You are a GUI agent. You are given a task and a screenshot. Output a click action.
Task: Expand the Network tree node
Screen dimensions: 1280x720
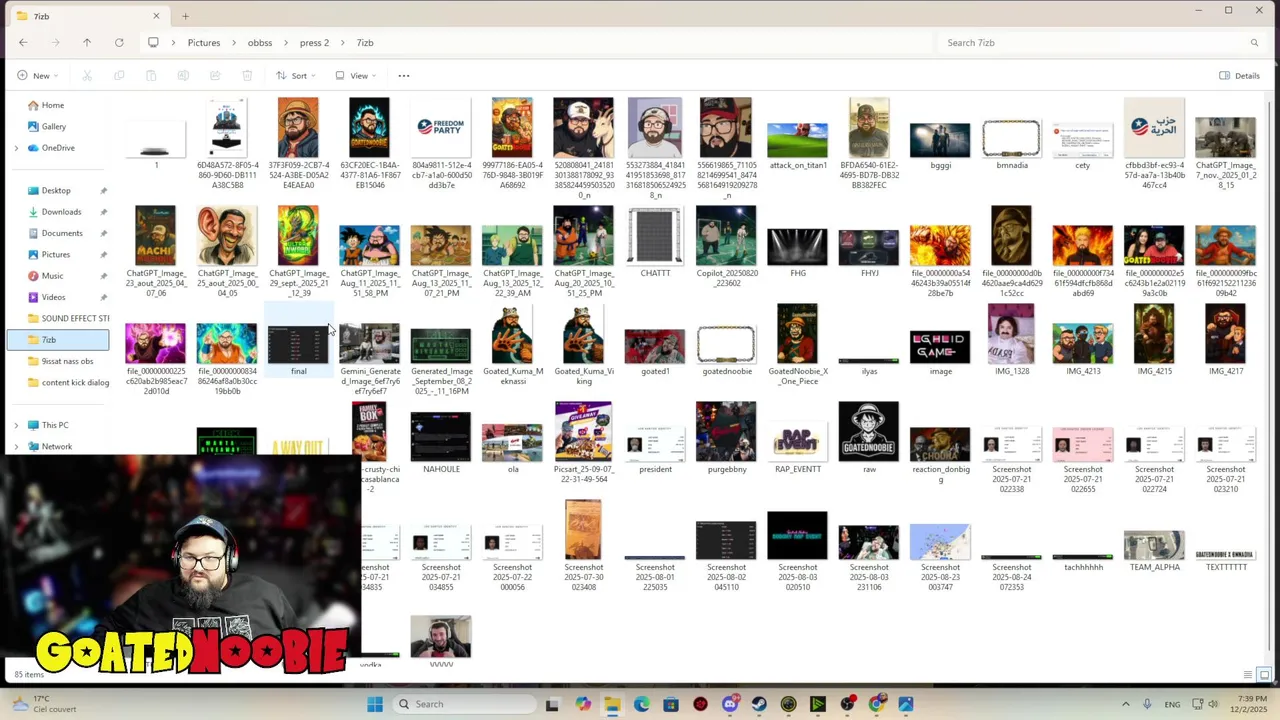point(16,446)
